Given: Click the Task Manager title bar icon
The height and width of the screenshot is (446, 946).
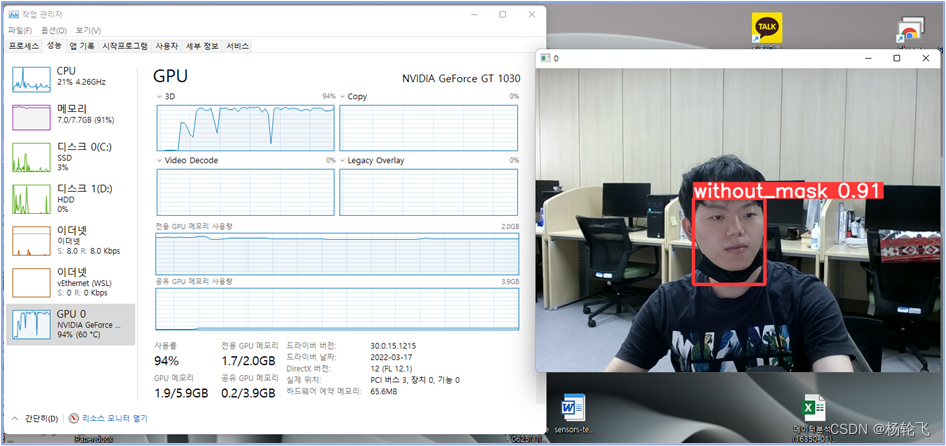Looking at the screenshot, I should tap(13, 14).
